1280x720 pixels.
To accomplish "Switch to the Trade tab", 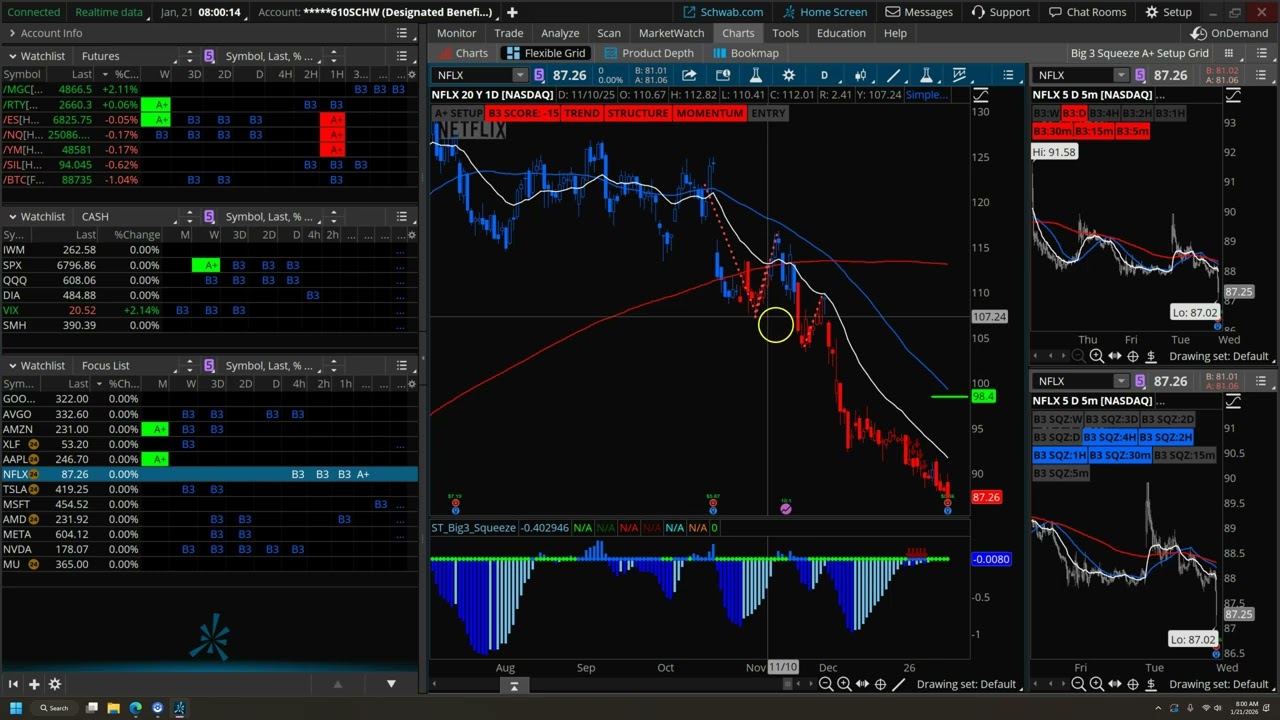I will pyautogui.click(x=508, y=33).
